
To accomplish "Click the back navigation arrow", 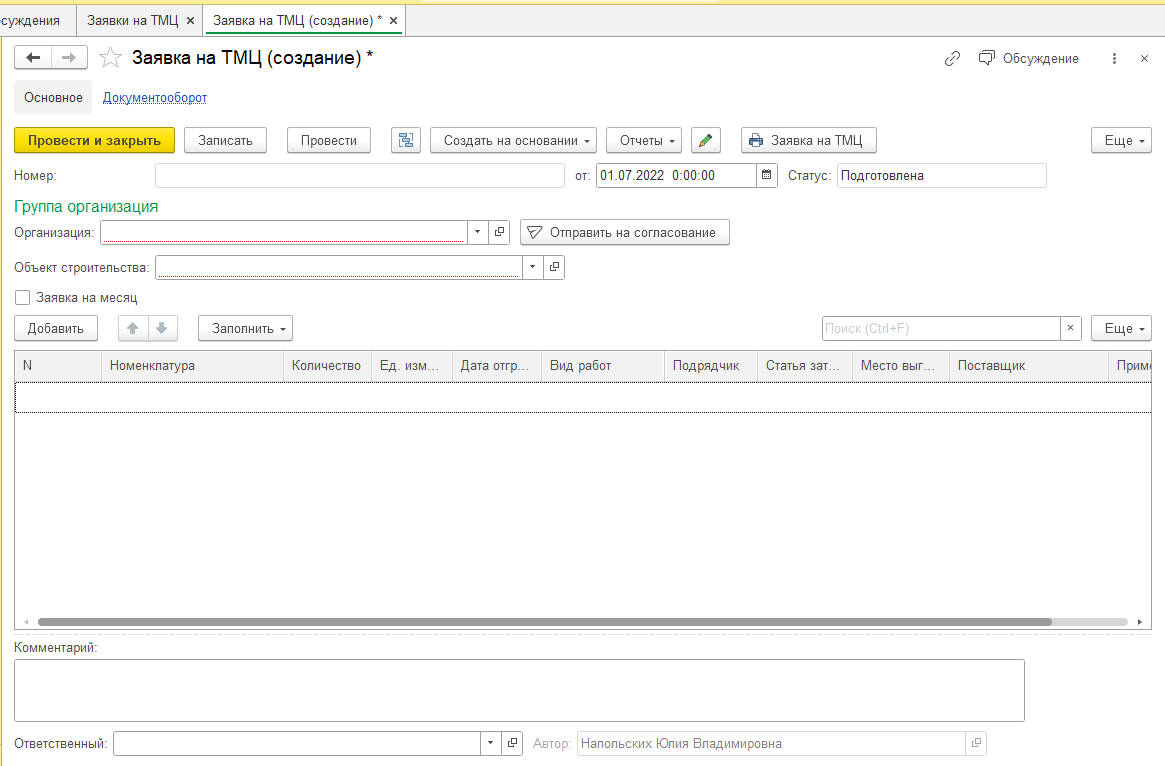I will (33, 58).
